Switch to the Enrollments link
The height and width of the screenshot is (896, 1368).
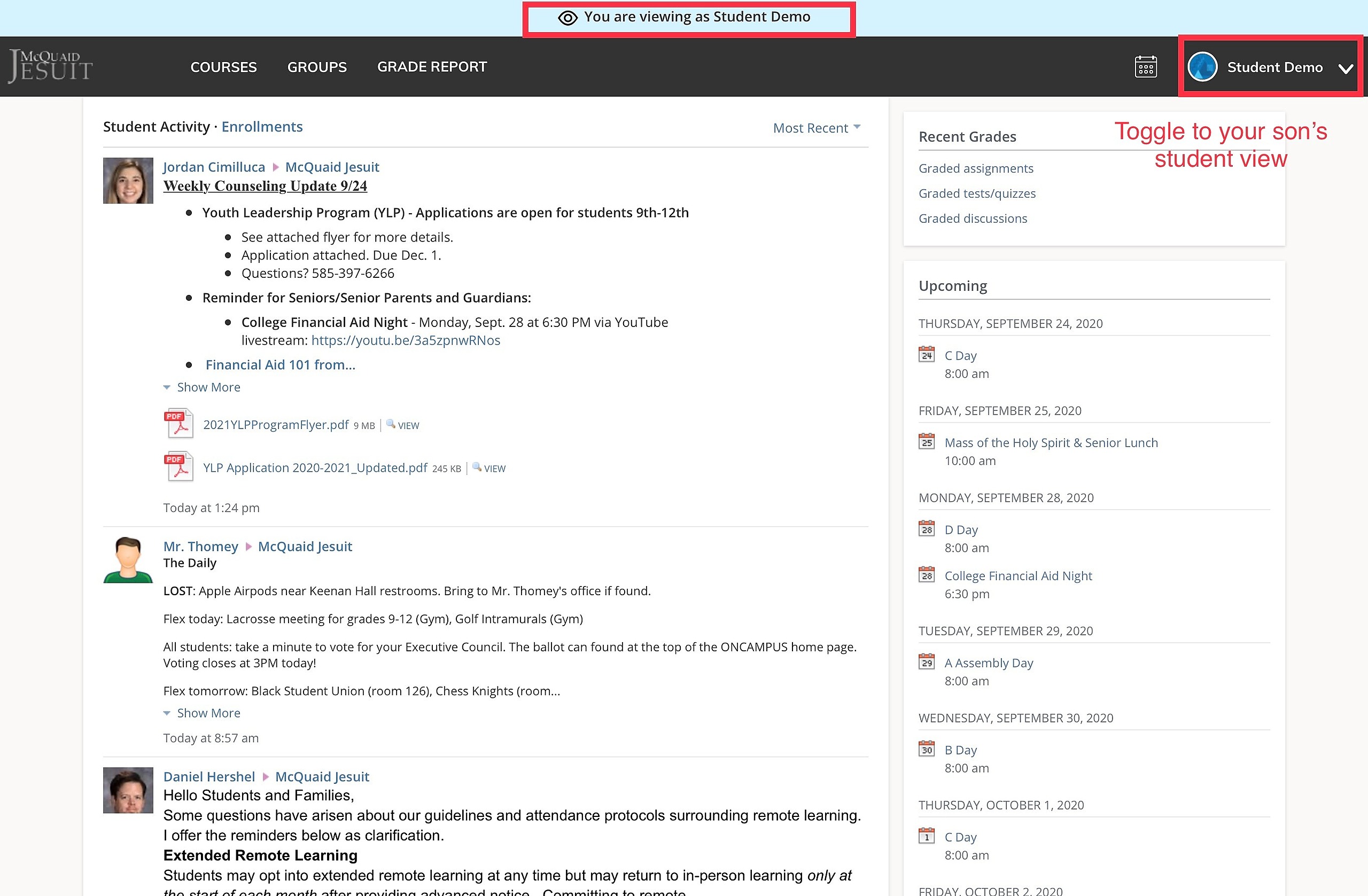pyautogui.click(x=262, y=127)
